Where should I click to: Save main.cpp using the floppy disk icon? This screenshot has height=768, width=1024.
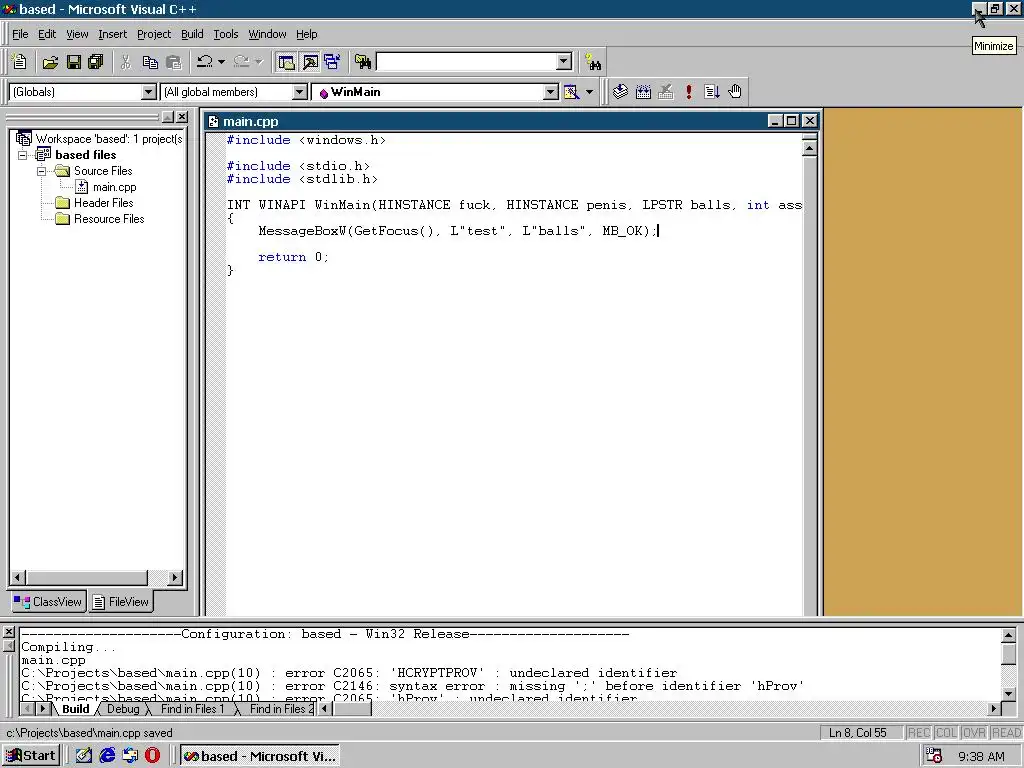[74, 62]
